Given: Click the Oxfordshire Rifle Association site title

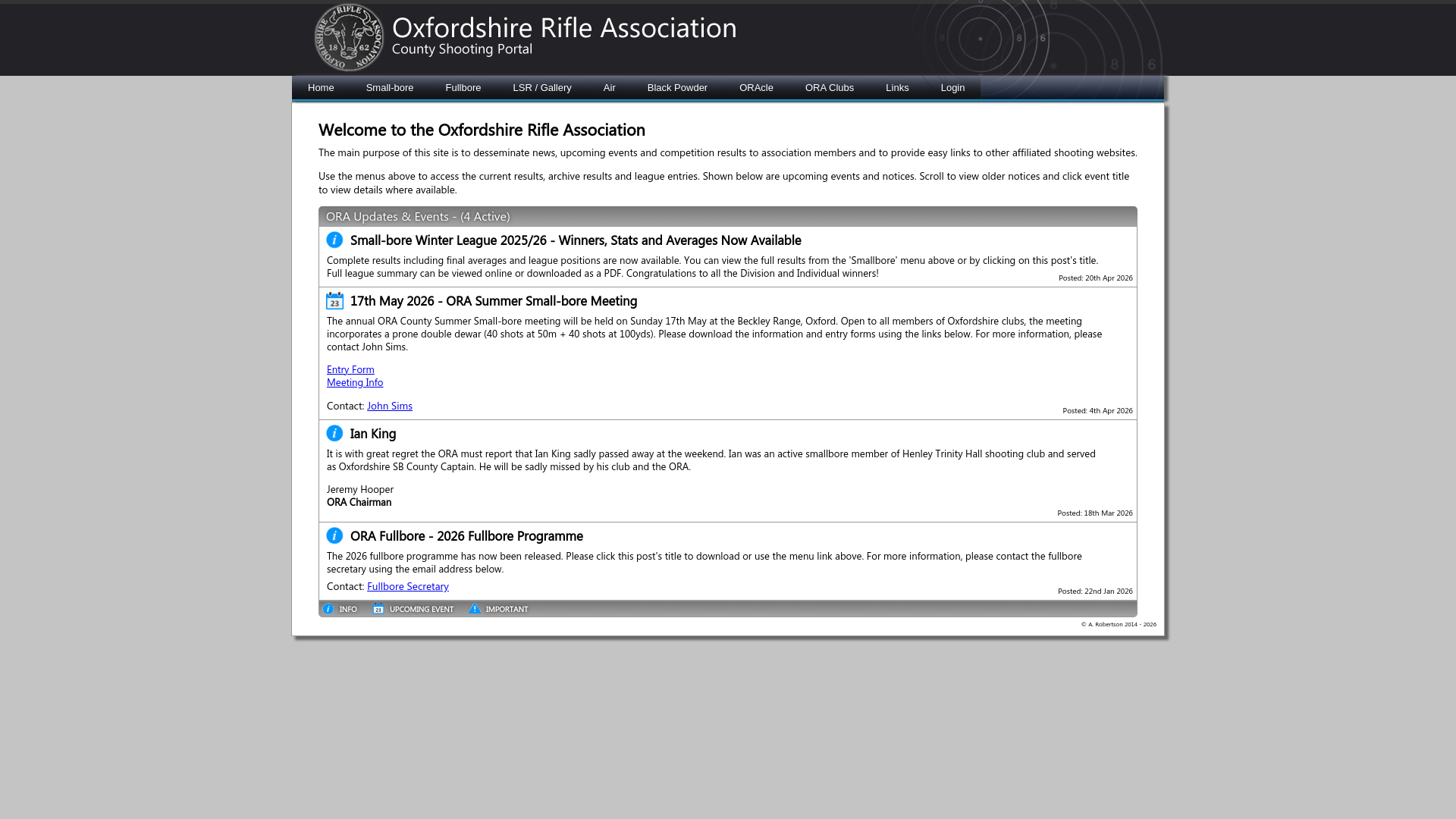Looking at the screenshot, I should (x=564, y=28).
